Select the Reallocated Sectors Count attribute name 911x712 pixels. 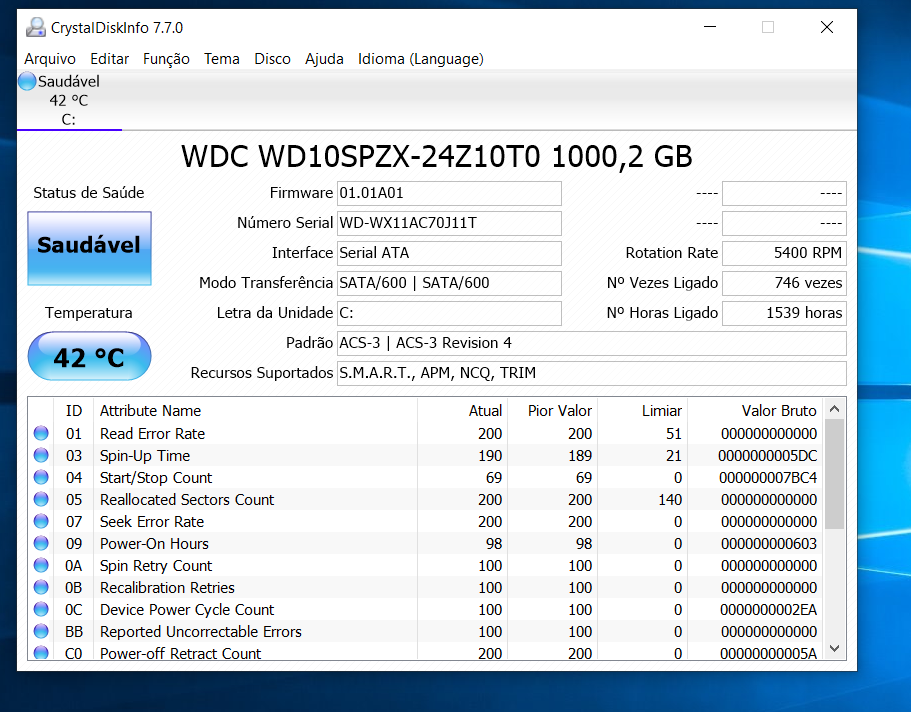[x=186, y=500]
